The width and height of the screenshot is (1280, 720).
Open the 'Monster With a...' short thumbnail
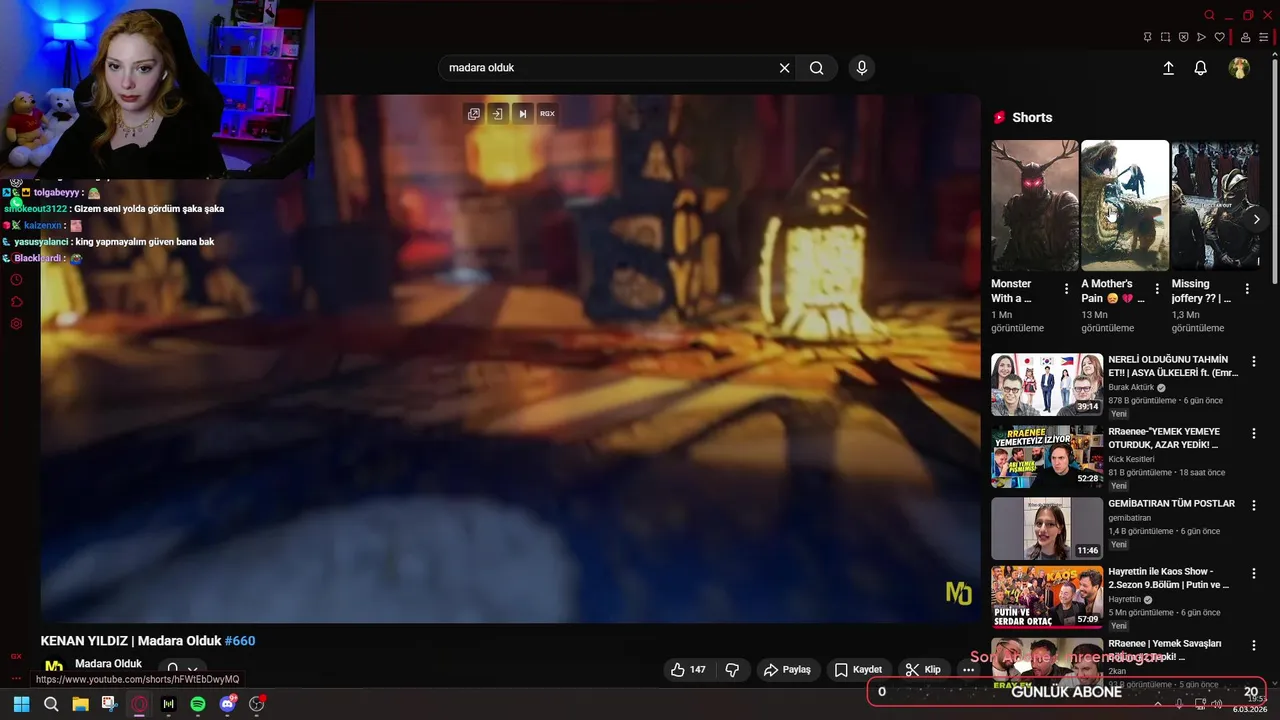(1035, 205)
